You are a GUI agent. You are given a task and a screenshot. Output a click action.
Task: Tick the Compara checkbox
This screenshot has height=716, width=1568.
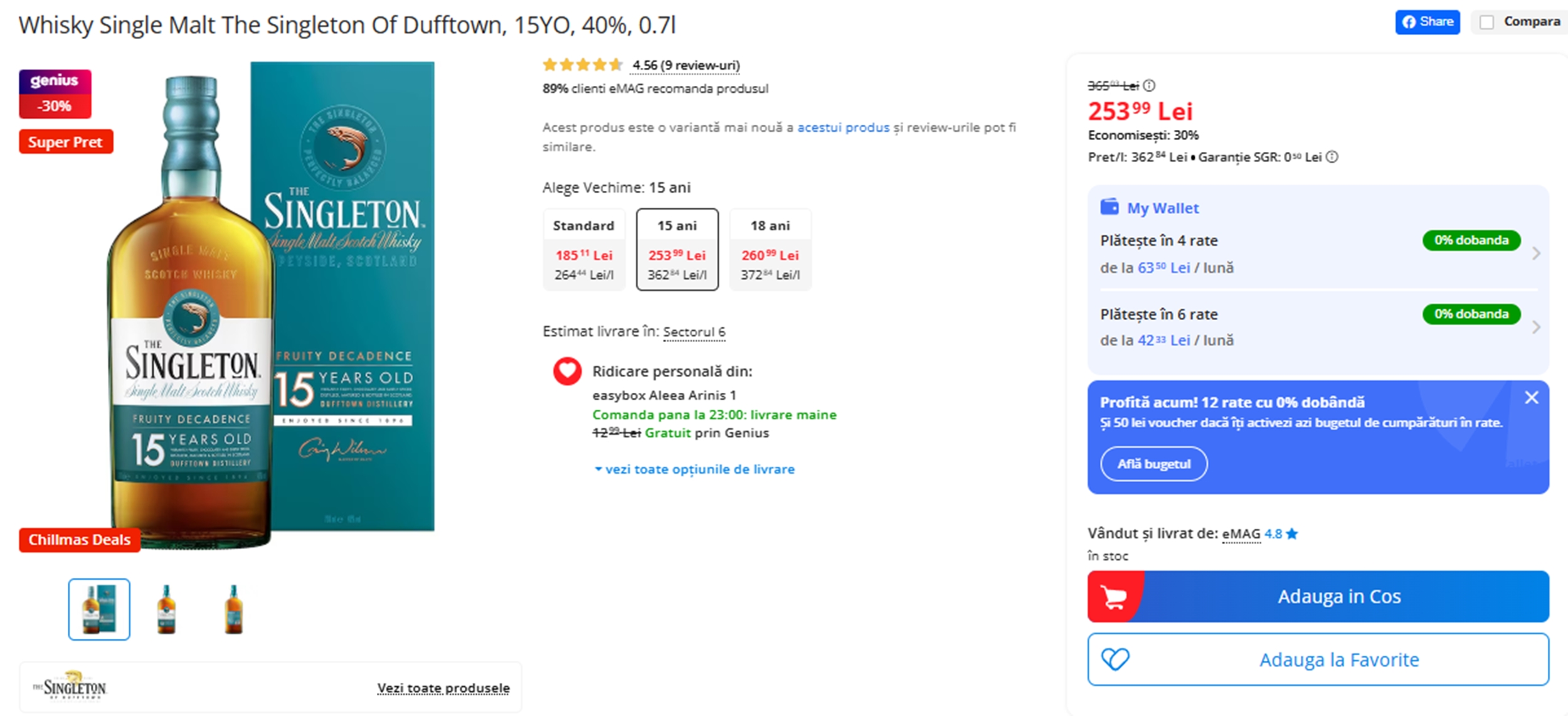click(x=1486, y=23)
